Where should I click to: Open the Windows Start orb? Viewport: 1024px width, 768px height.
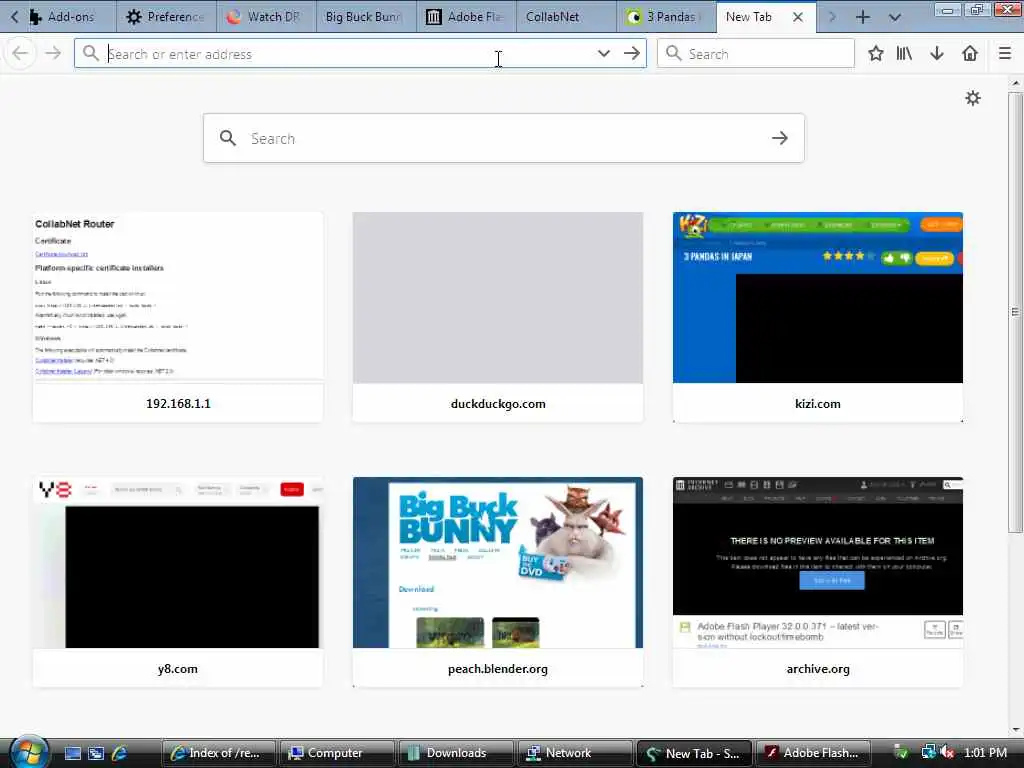tap(29, 752)
